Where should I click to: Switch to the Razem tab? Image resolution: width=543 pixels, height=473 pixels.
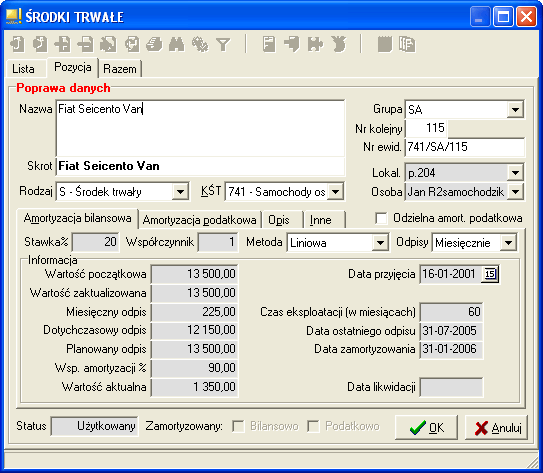point(120,69)
